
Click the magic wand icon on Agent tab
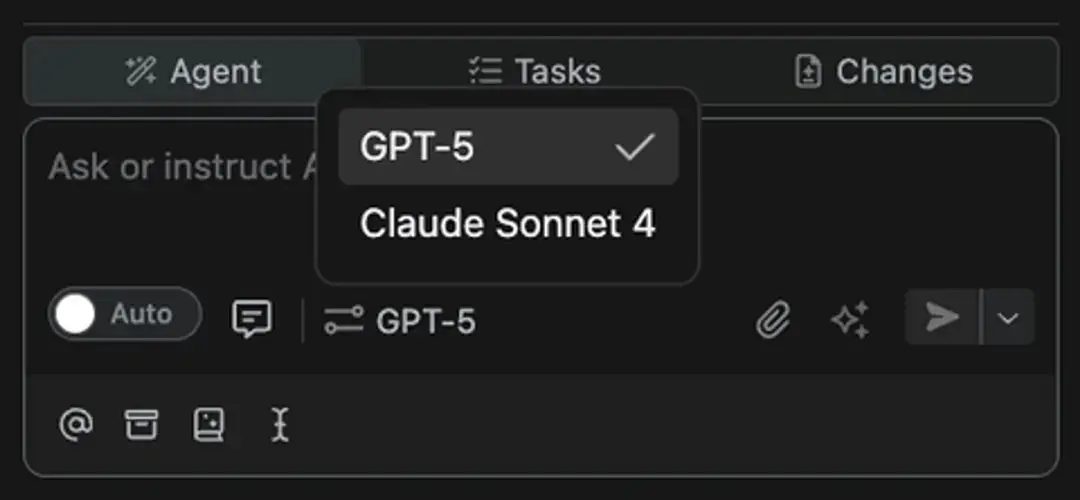coord(141,72)
